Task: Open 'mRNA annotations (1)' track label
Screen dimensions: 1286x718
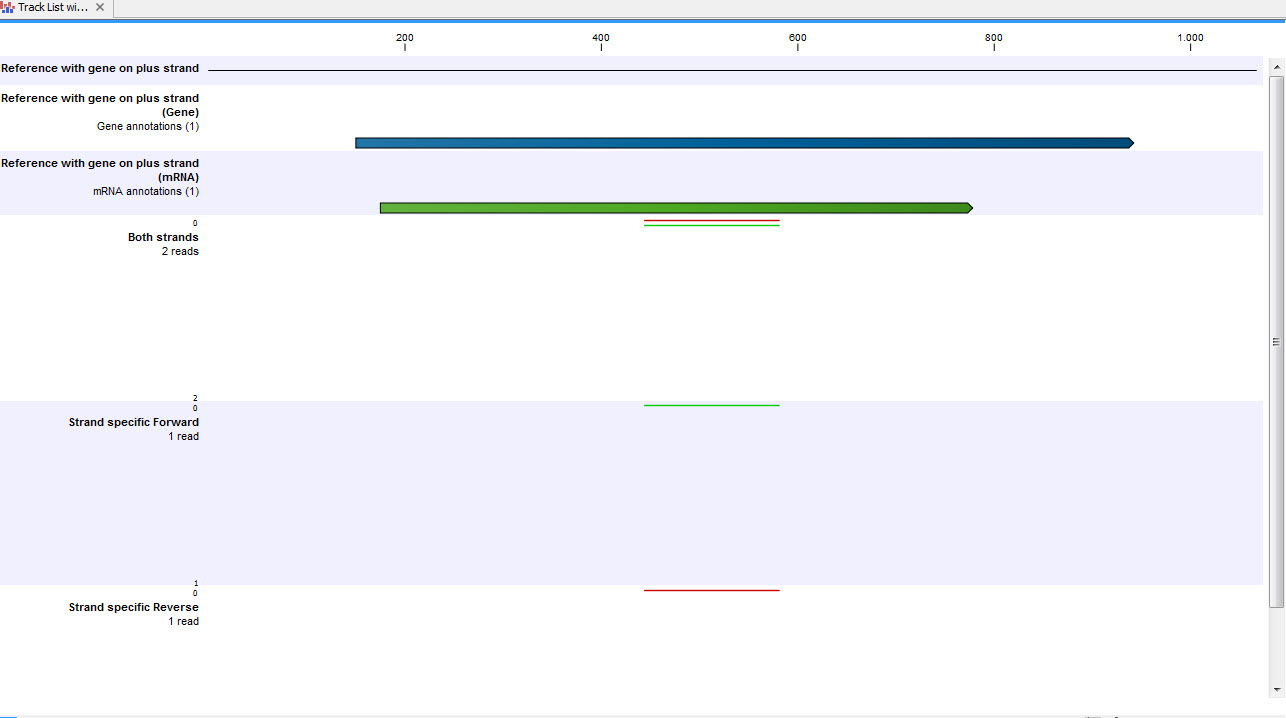Action: tap(146, 191)
